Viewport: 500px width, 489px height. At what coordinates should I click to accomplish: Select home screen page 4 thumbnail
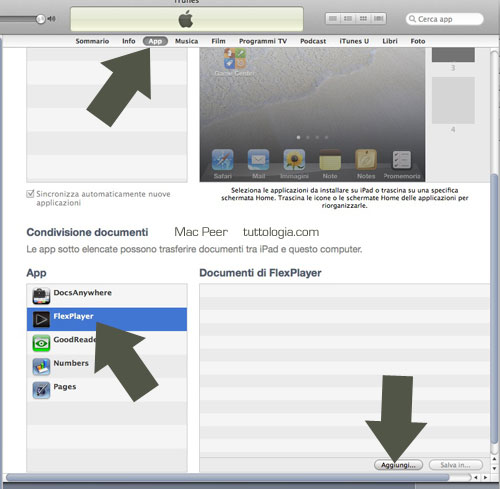click(453, 100)
